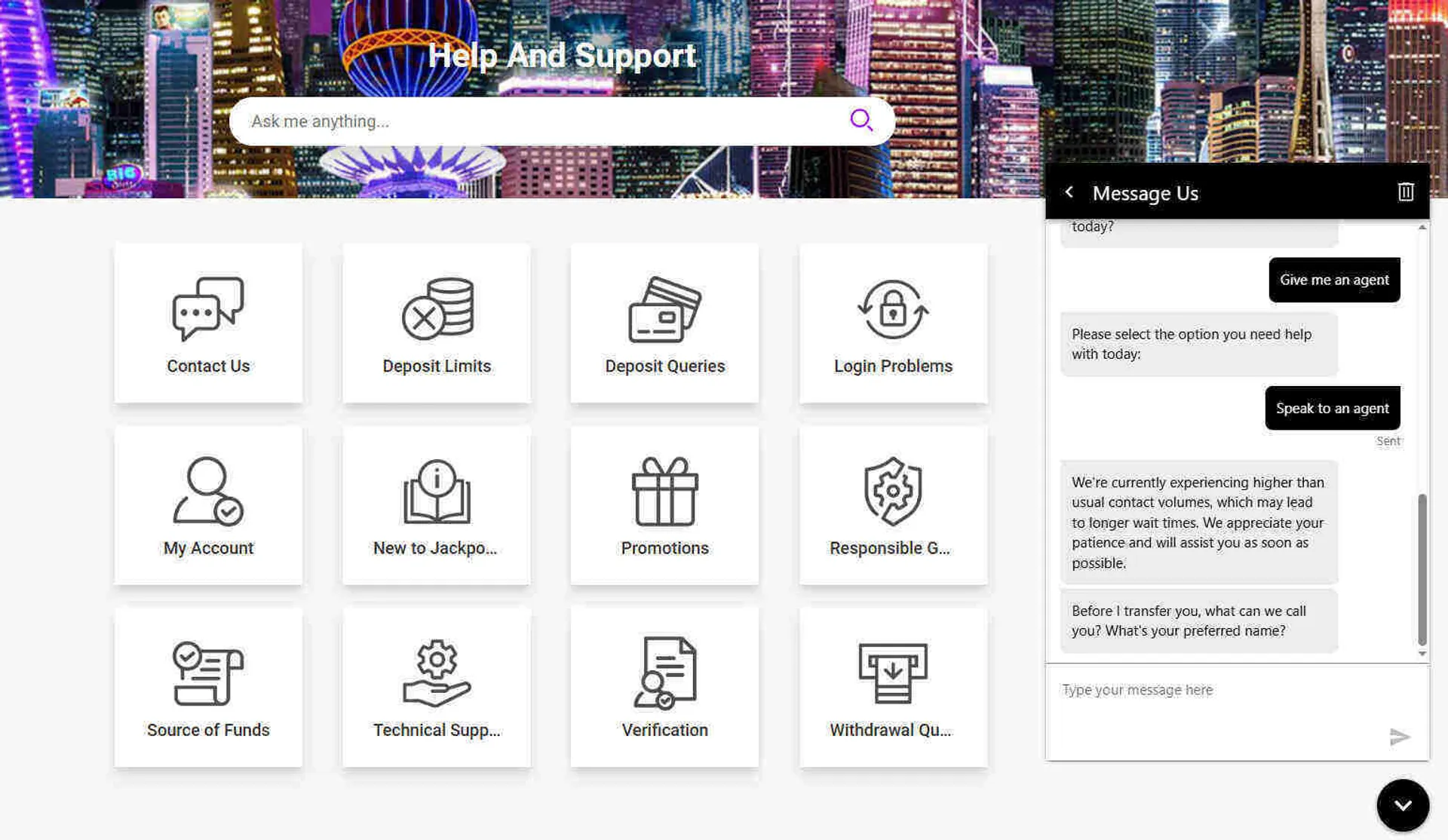The width and height of the screenshot is (1448, 840).
Task: Open Technical Support gear icon
Action: (x=437, y=675)
